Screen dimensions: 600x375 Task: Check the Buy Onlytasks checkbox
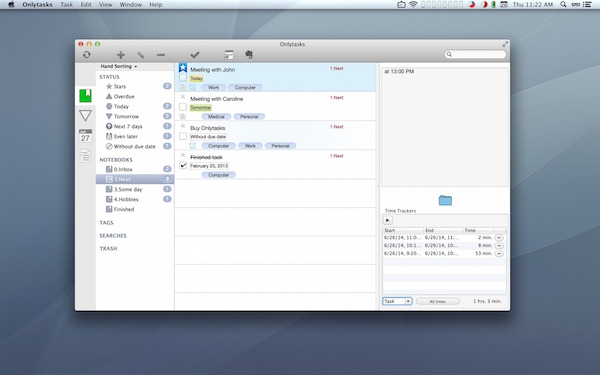(183, 136)
